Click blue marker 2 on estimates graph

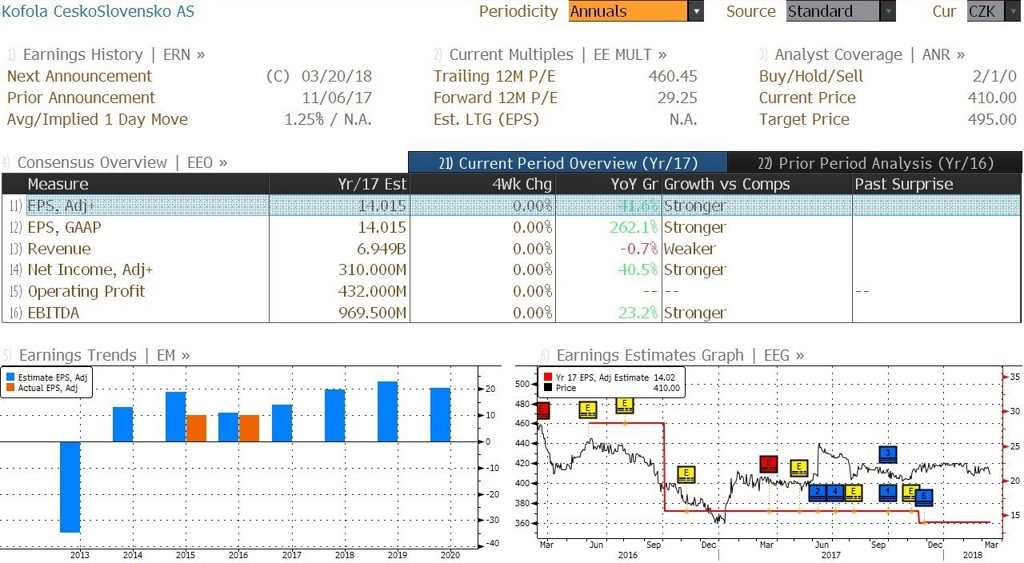tap(817, 492)
